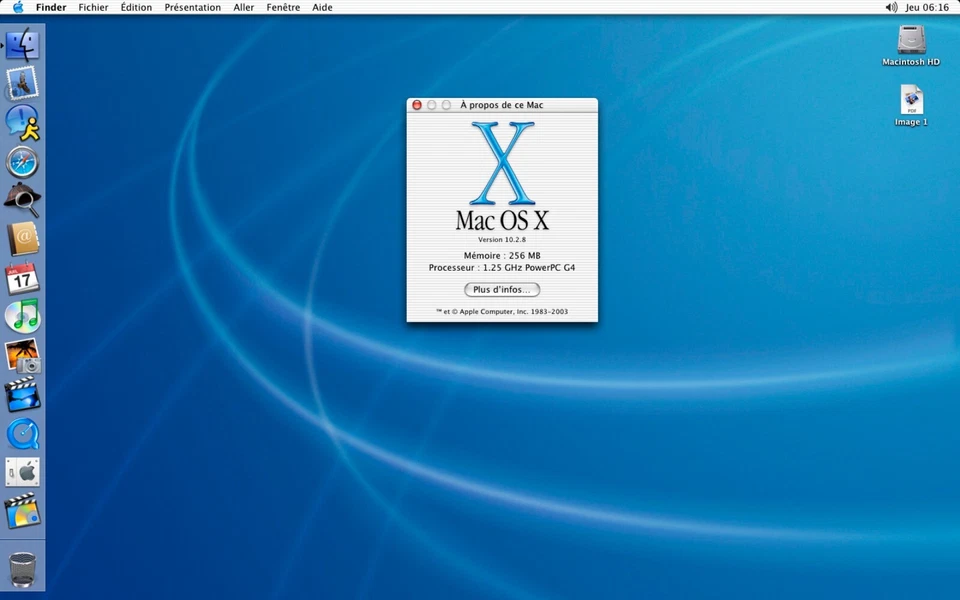
Task: Open System Preferences in dock
Action: (22, 472)
